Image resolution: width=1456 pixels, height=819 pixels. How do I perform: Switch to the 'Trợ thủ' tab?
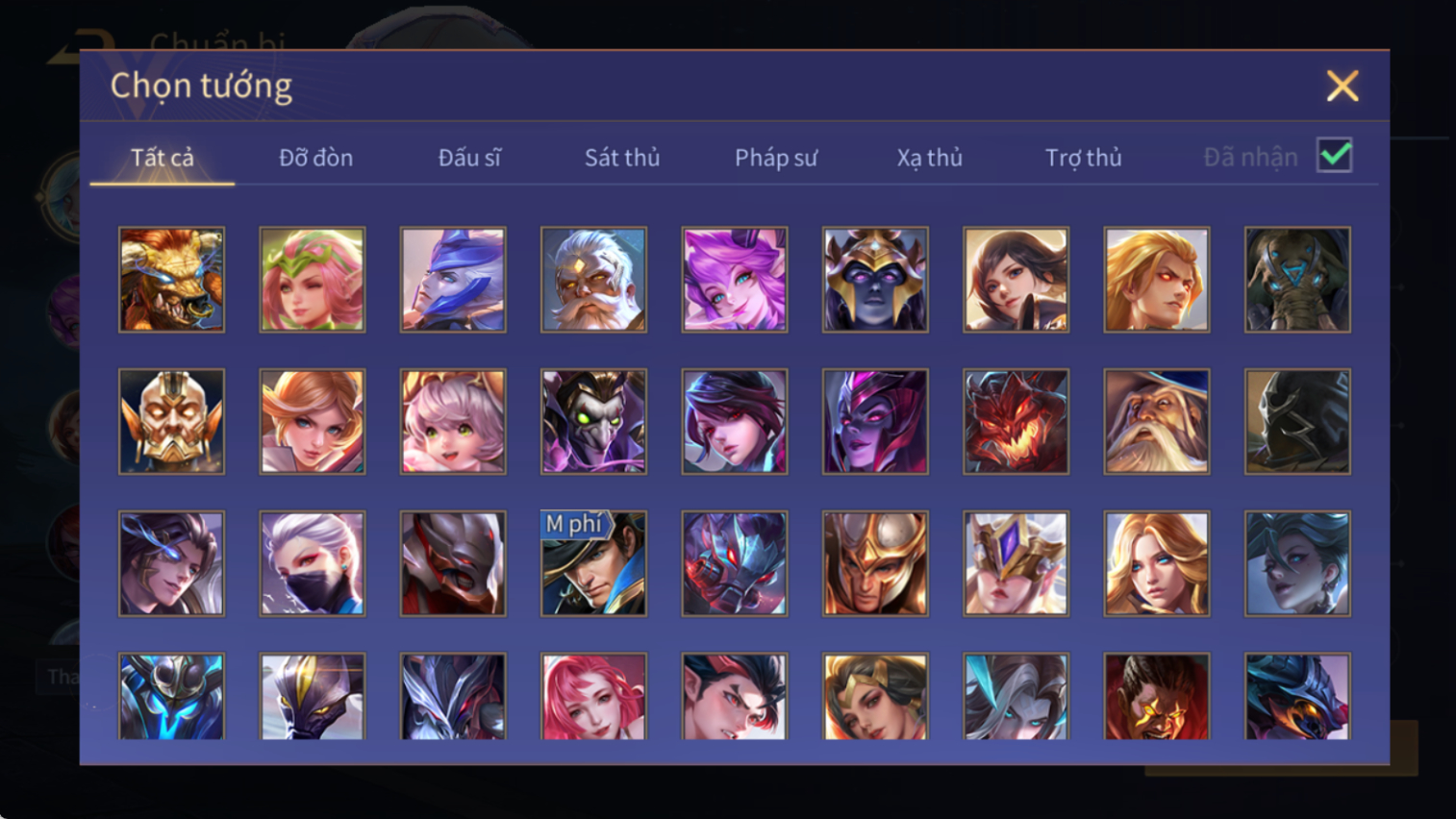(1084, 158)
